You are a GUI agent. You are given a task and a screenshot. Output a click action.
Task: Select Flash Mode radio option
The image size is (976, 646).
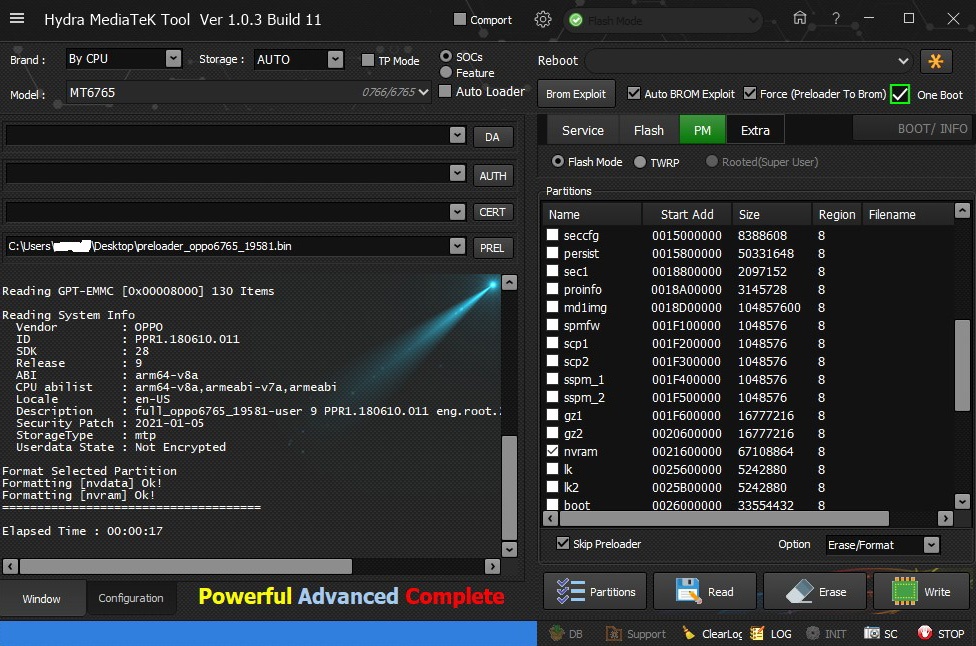pyautogui.click(x=558, y=161)
